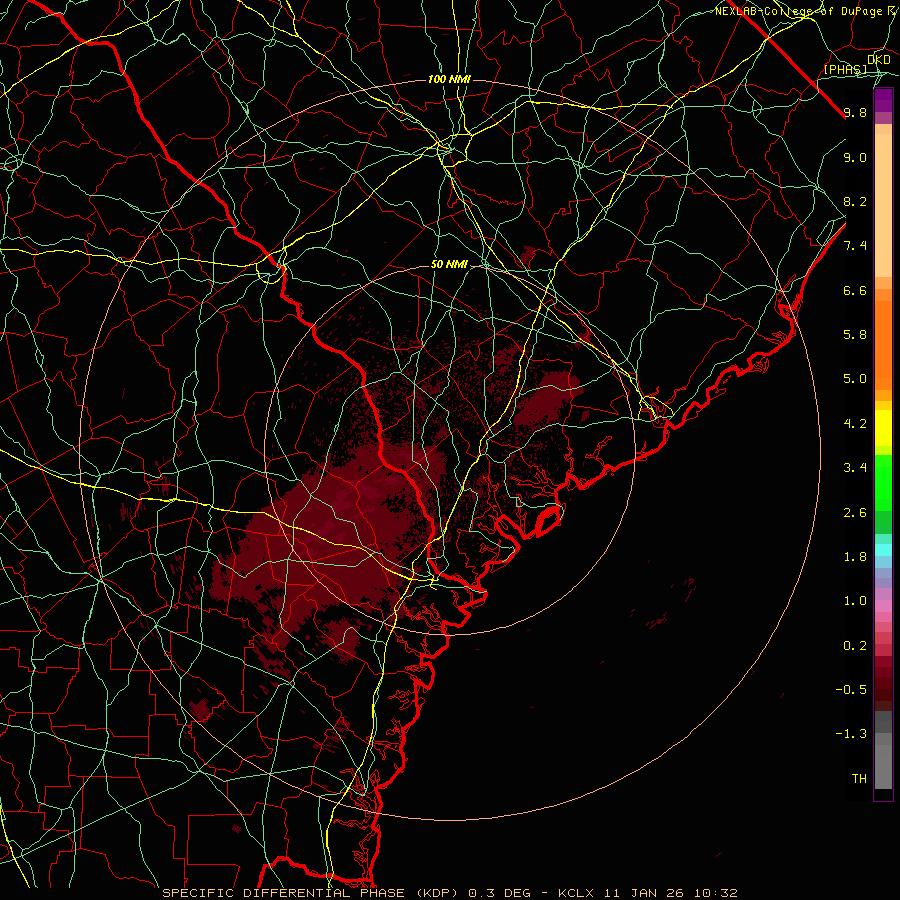
Task: Click the 0.2 scale value
Action: [x=855, y=646]
